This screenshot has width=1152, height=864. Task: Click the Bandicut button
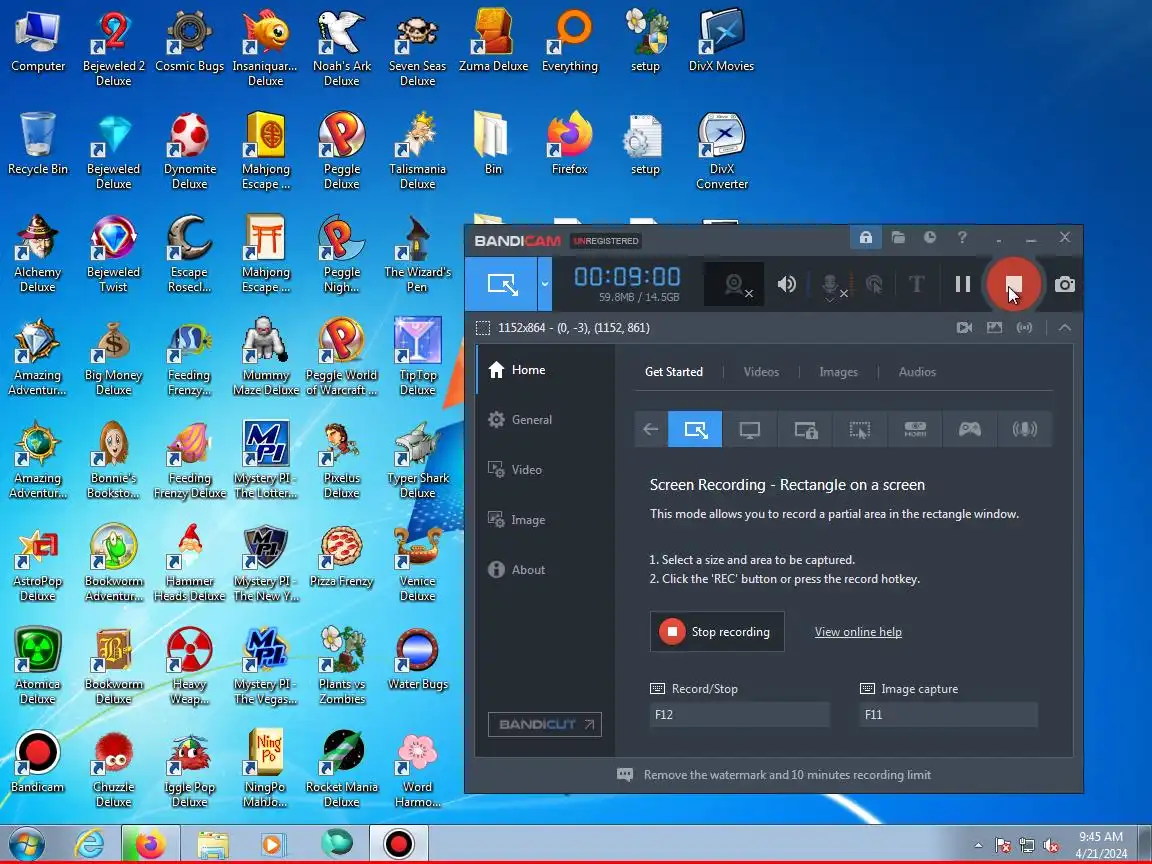tap(544, 724)
